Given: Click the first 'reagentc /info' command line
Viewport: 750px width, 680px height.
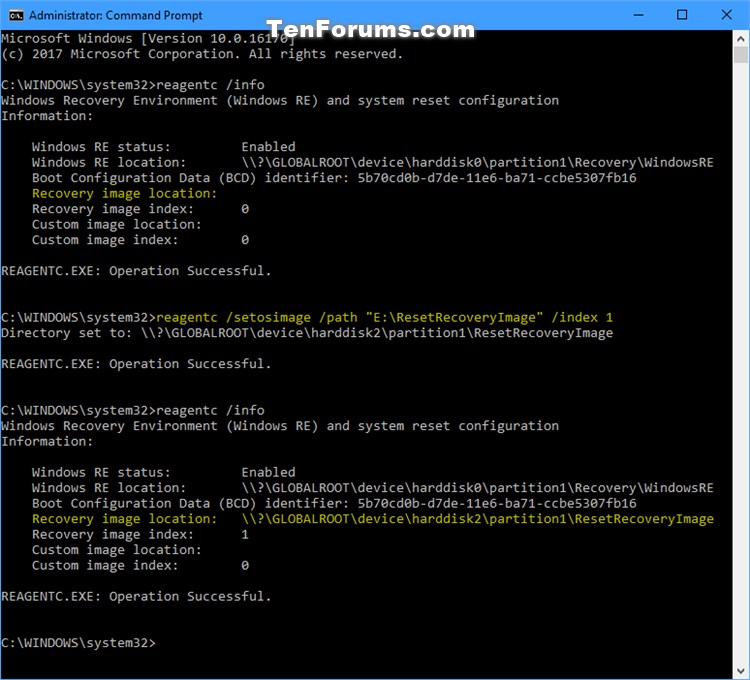Looking at the screenshot, I should pyautogui.click(x=132, y=85).
